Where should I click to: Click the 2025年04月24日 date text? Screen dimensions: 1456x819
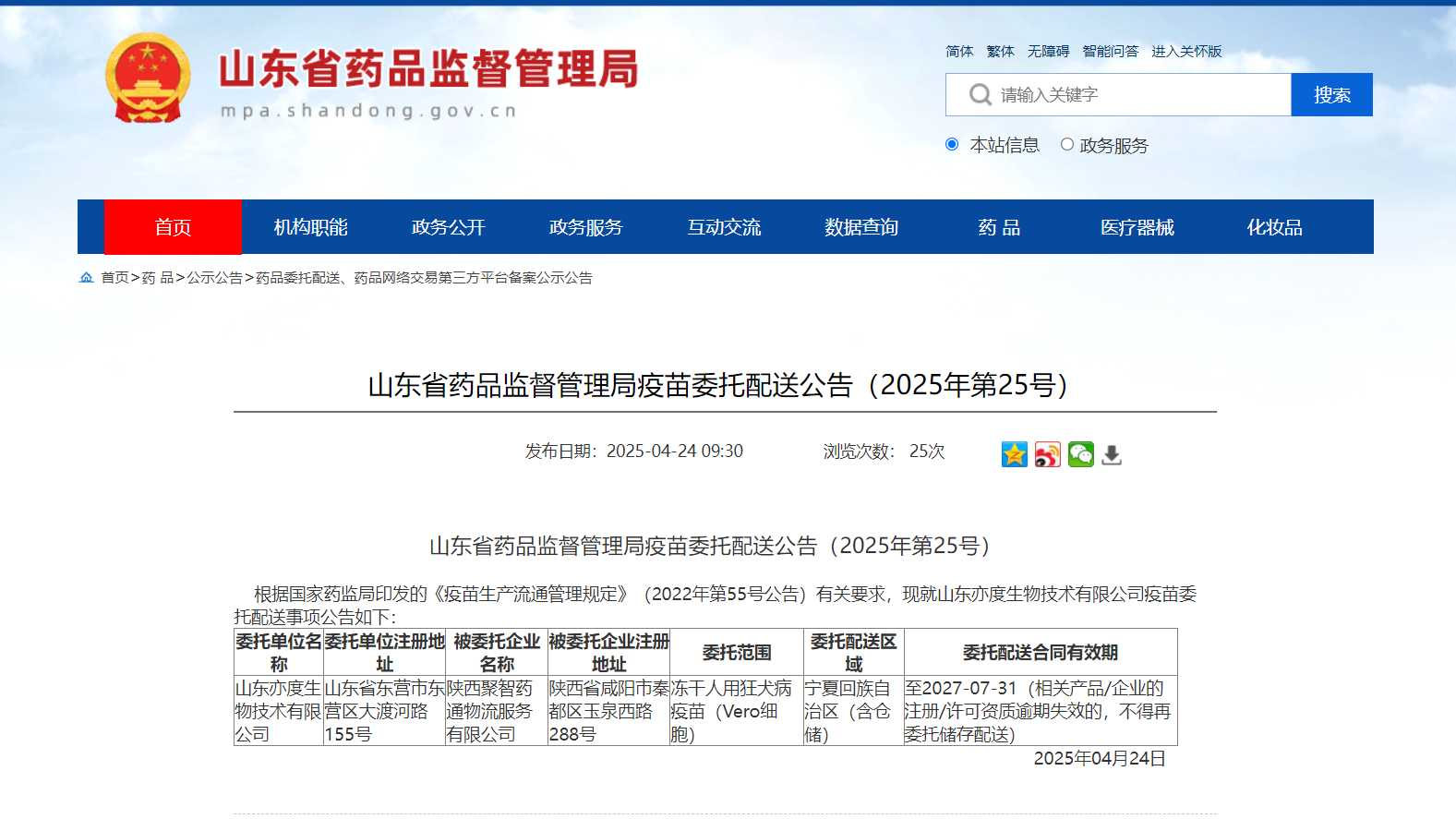click(x=1100, y=759)
